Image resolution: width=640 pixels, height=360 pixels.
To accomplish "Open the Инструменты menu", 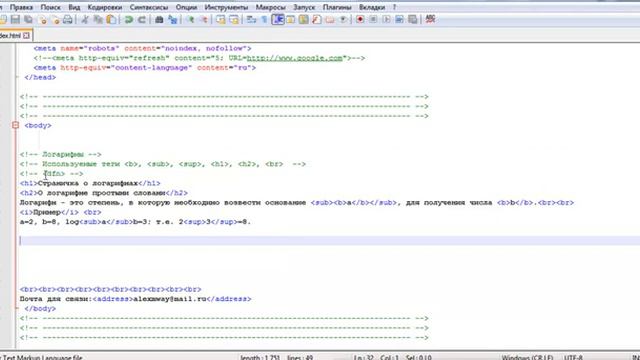I will pos(226,7).
